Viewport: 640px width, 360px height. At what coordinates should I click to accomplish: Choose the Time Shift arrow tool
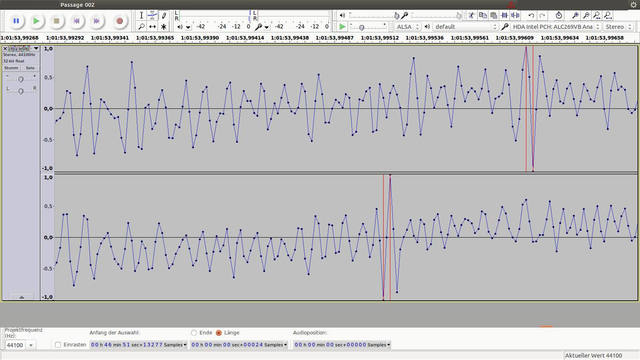pyautogui.click(x=152, y=27)
